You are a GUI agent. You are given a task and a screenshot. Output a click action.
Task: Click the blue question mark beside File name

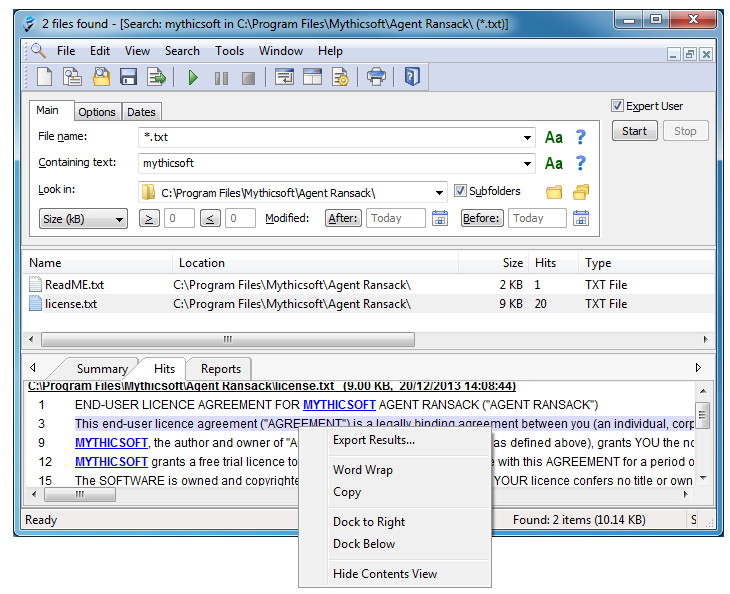click(581, 137)
